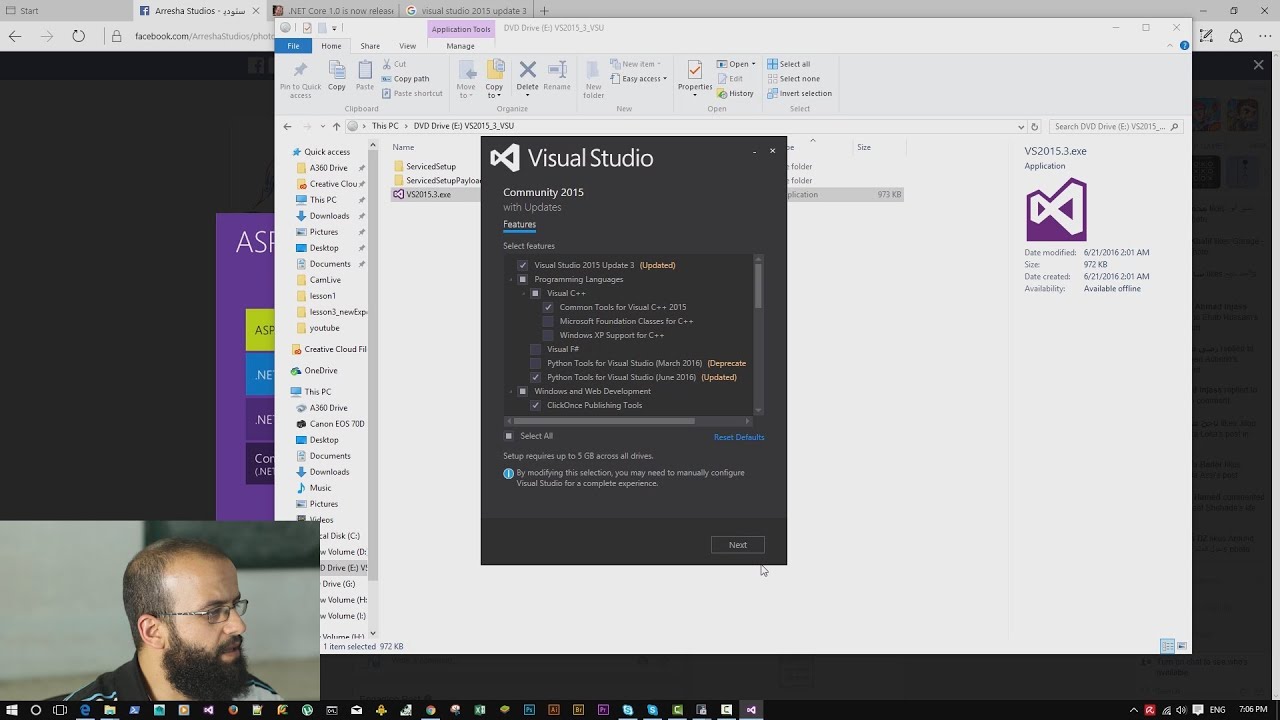Click Select none in the ribbon
The width and height of the screenshot is (1280, 720).
(x=793, y=79)
